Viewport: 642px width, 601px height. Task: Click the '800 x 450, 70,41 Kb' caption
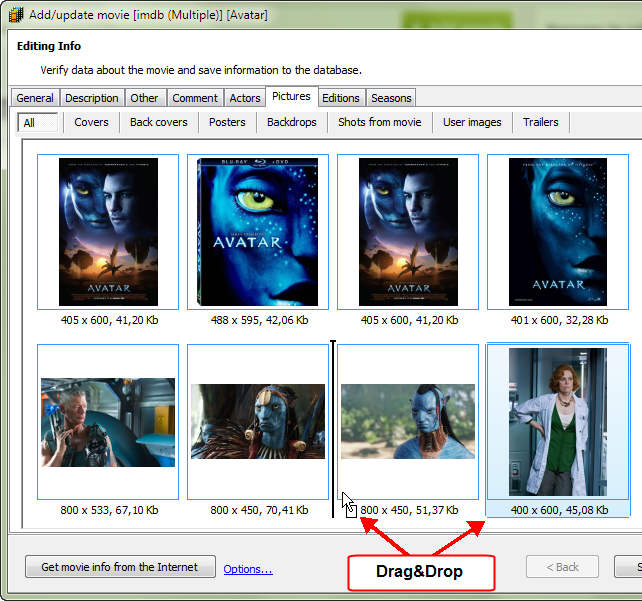(x=259, y=510)
